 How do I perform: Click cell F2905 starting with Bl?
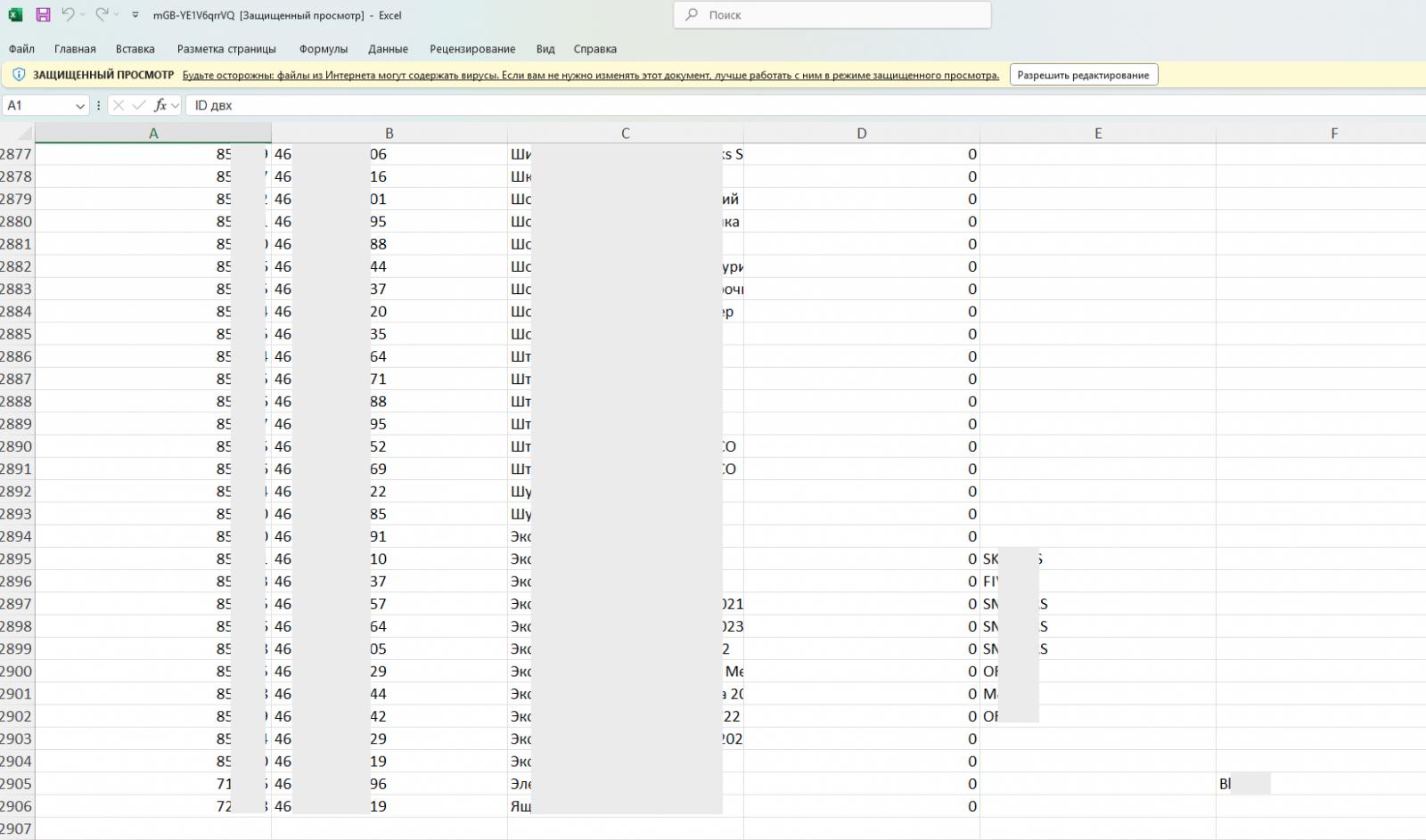[1321, 784]
